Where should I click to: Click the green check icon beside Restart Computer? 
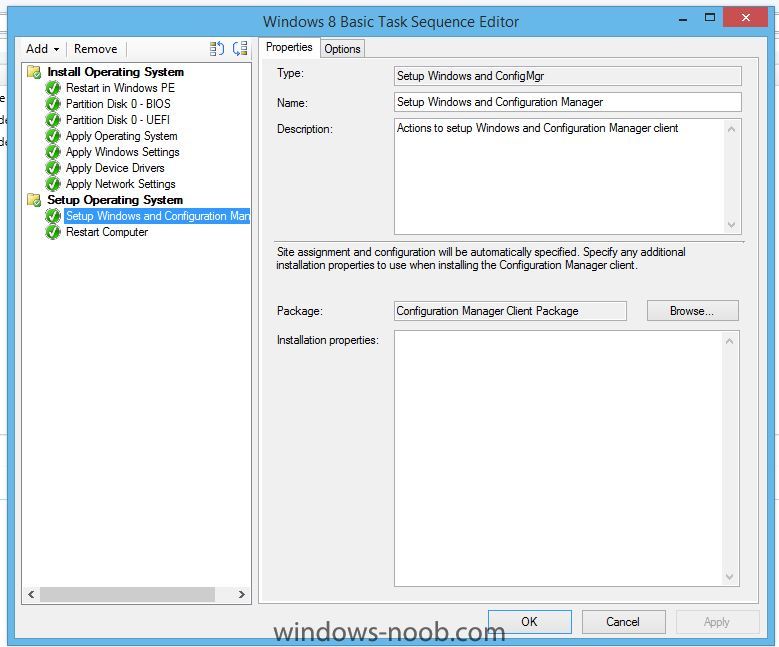tap(53, 232)
